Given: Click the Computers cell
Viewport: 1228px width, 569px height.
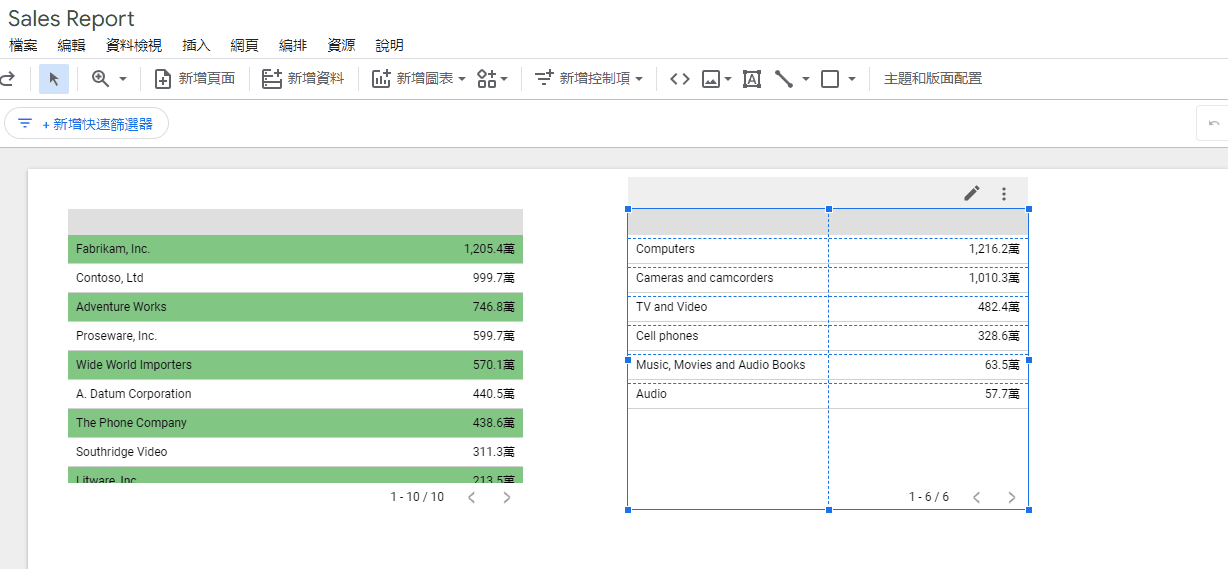Looking at the screenshot, I should tap(665, 249).
